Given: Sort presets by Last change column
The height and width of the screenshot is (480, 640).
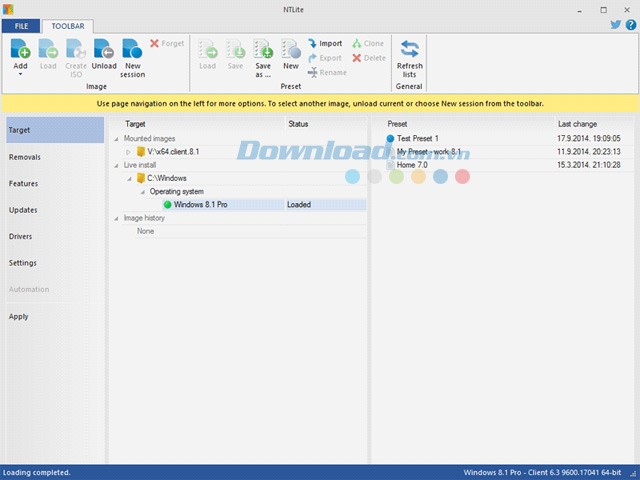Looking at the screenshot, I should (x=579, y=124).
